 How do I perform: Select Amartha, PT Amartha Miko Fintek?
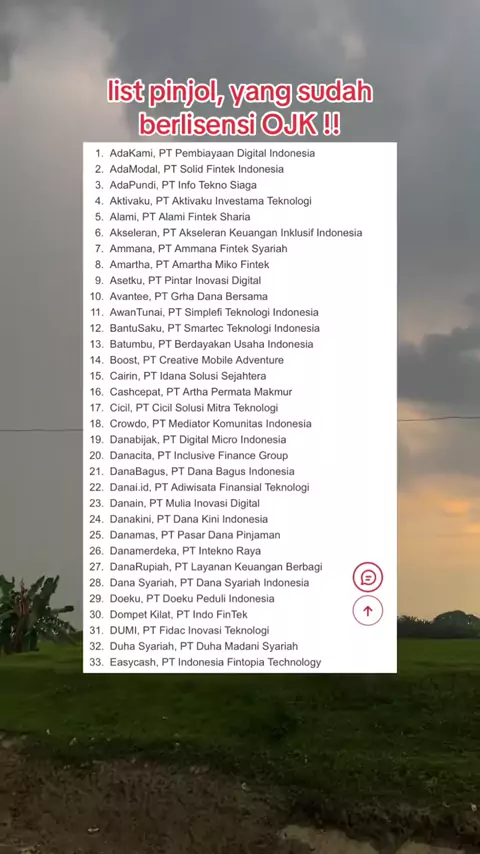(x=189, y=265)
